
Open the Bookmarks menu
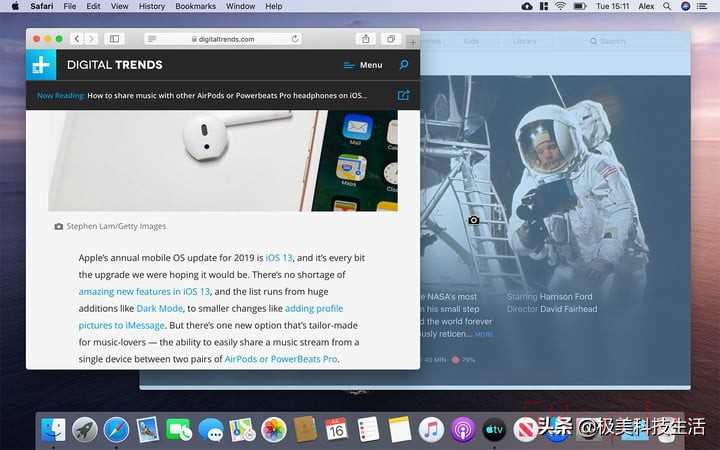pos(195,6)
